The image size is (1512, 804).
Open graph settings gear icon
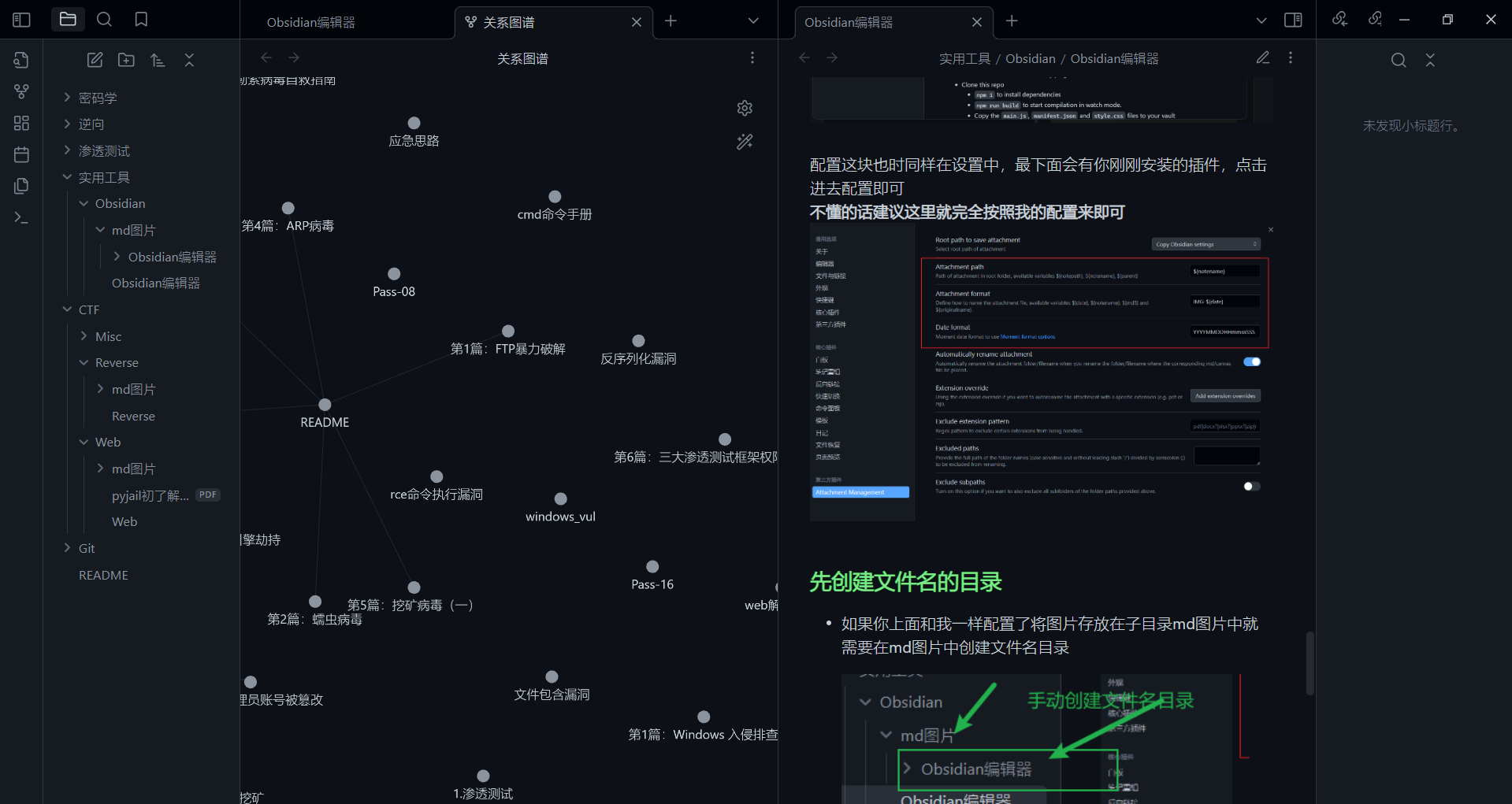coord(745,108)
